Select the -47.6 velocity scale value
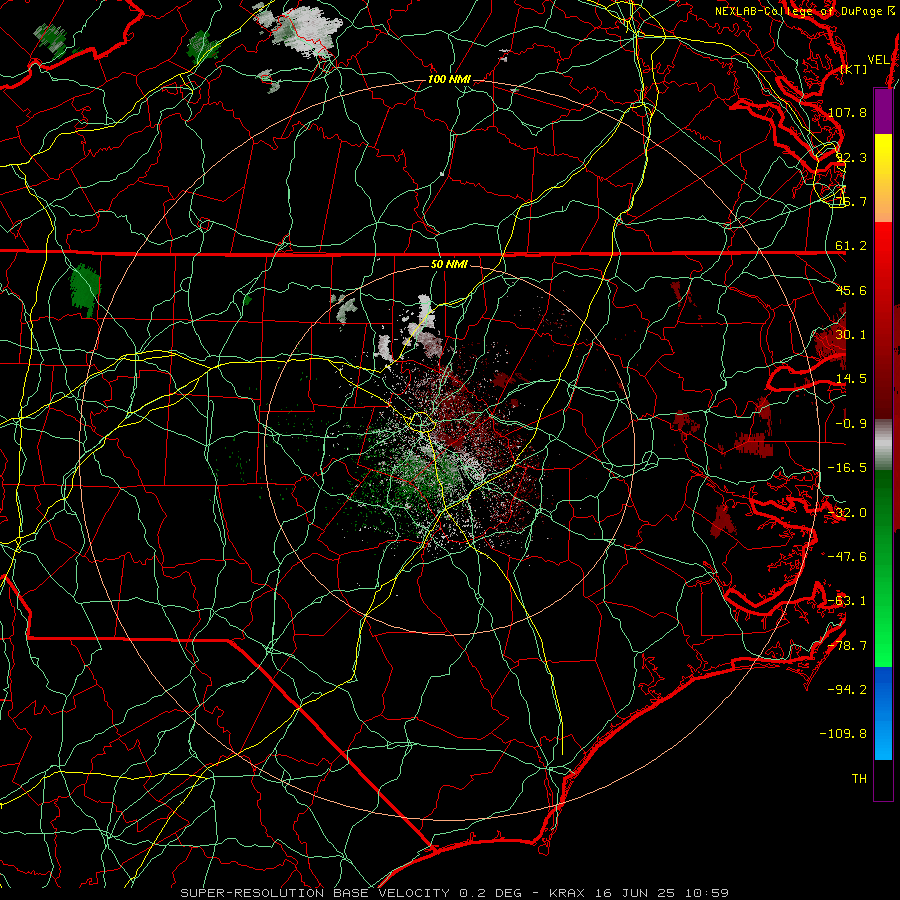 847,557
